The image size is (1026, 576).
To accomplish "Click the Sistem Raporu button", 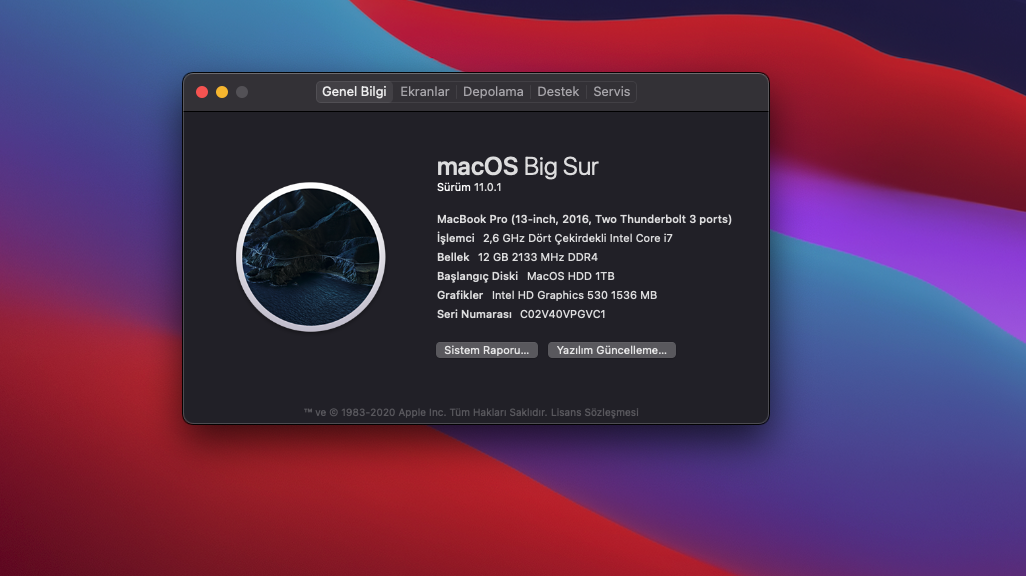I will click(x=487, y=350).
